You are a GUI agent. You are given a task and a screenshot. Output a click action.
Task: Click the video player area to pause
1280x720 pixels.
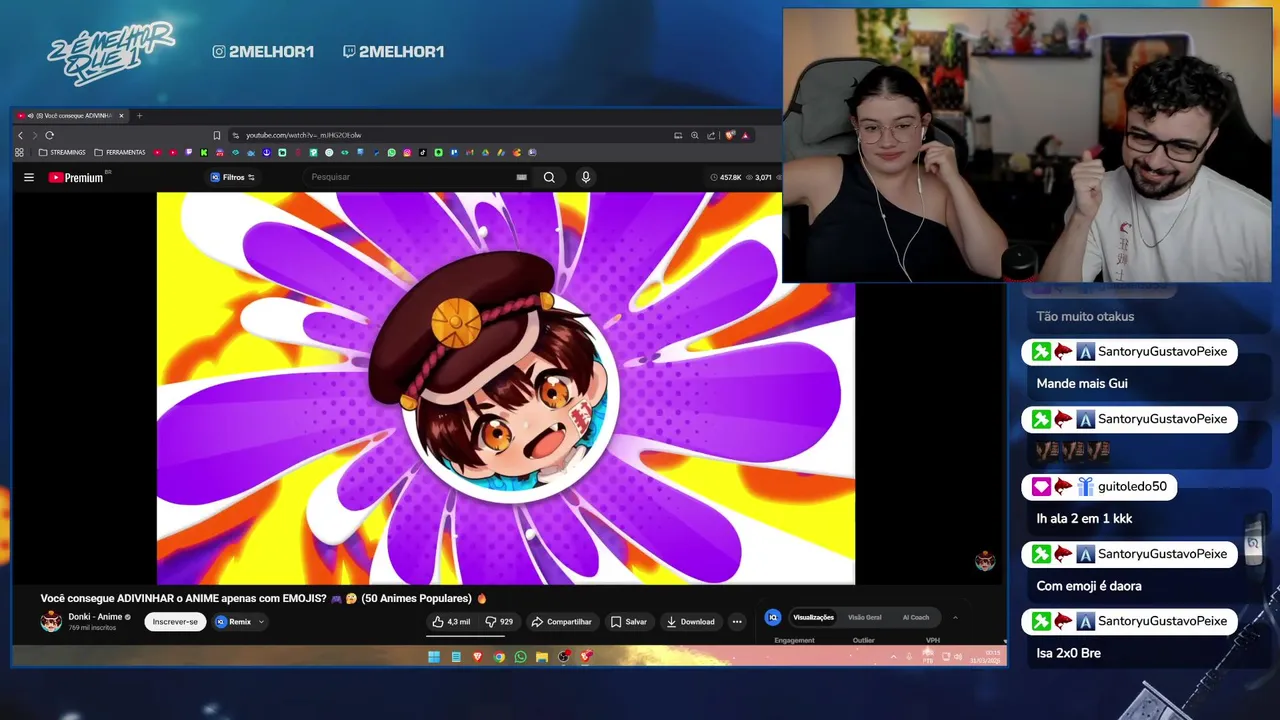pos(506,388)
